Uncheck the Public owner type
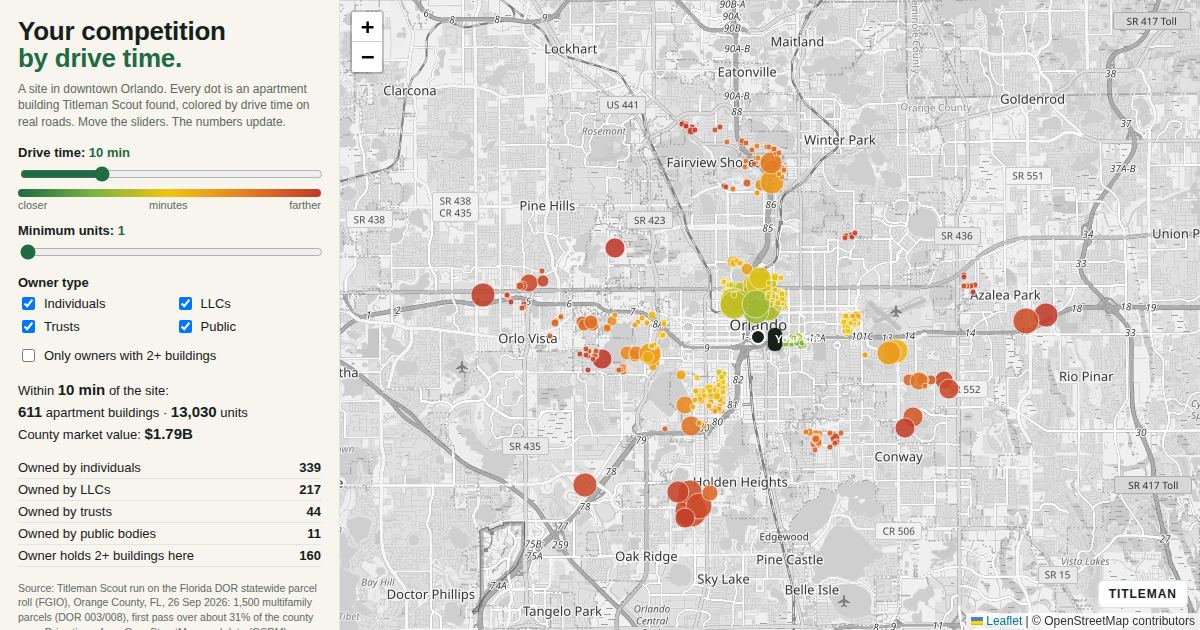Image resolution: width=1200 pixels, height=630 pixels. point(185,327)
